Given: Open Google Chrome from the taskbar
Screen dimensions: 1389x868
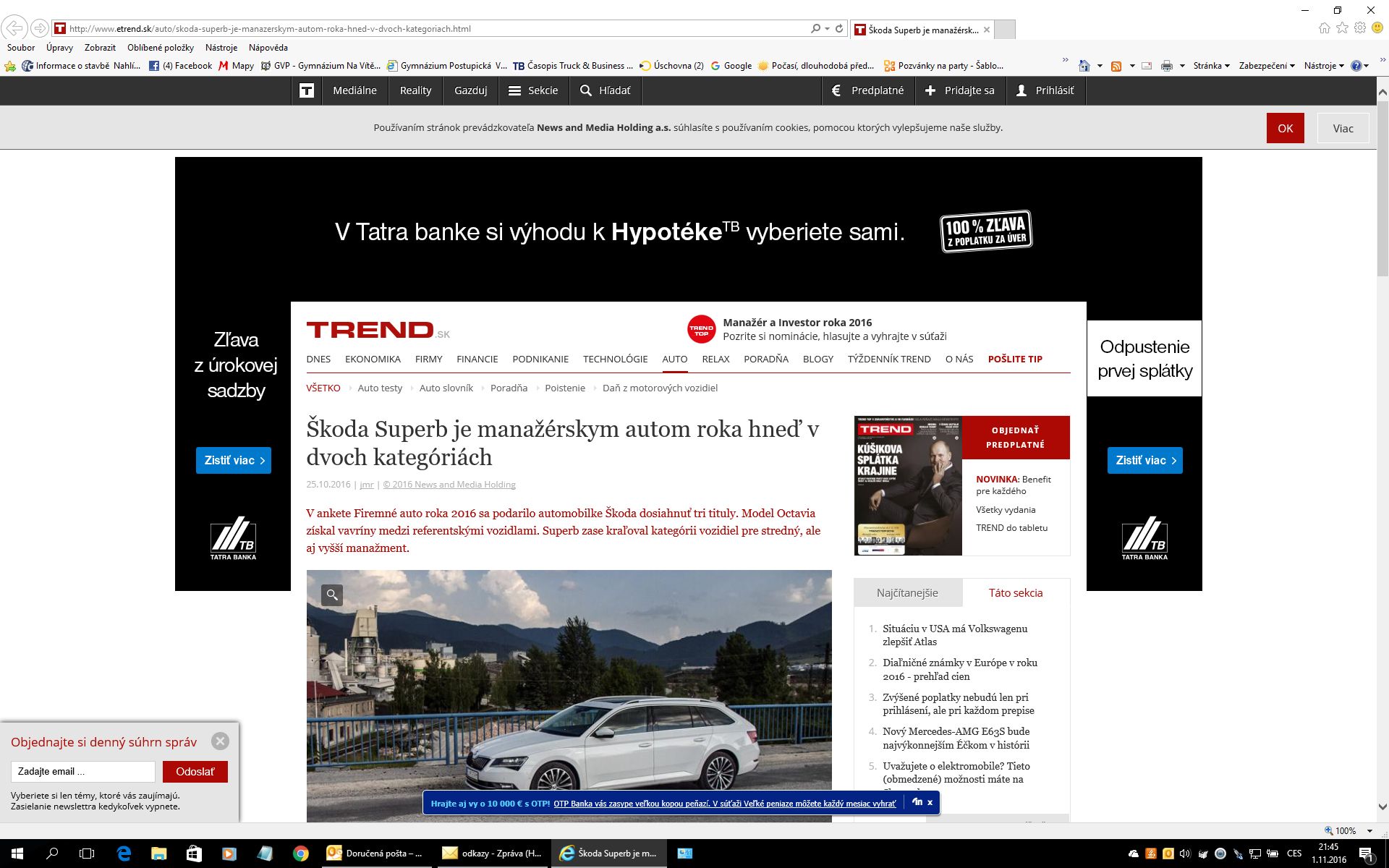Looking at the screenshot, I should (300, 854).
